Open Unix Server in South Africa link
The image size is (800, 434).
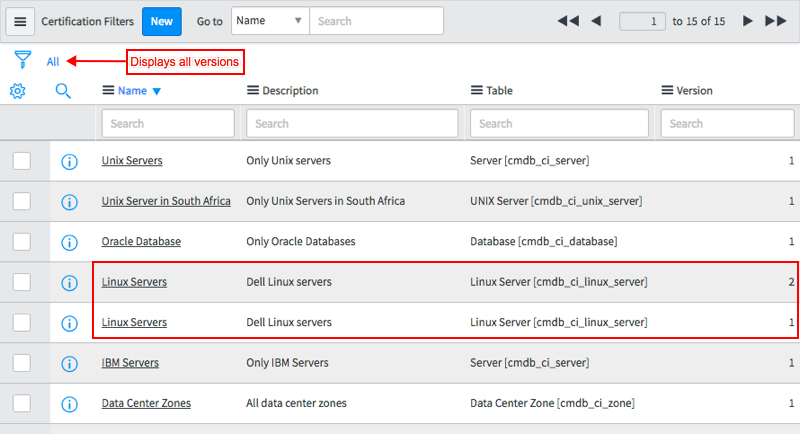click(x=166, y=201)
